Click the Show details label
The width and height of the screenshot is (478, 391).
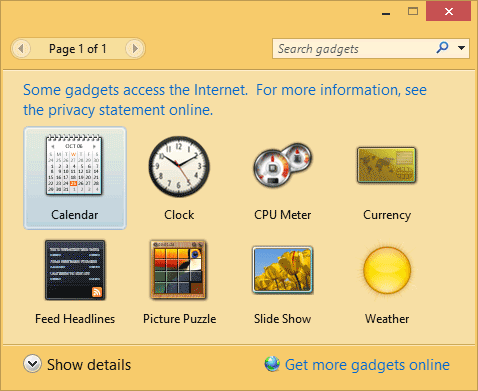tap(89, 364)
